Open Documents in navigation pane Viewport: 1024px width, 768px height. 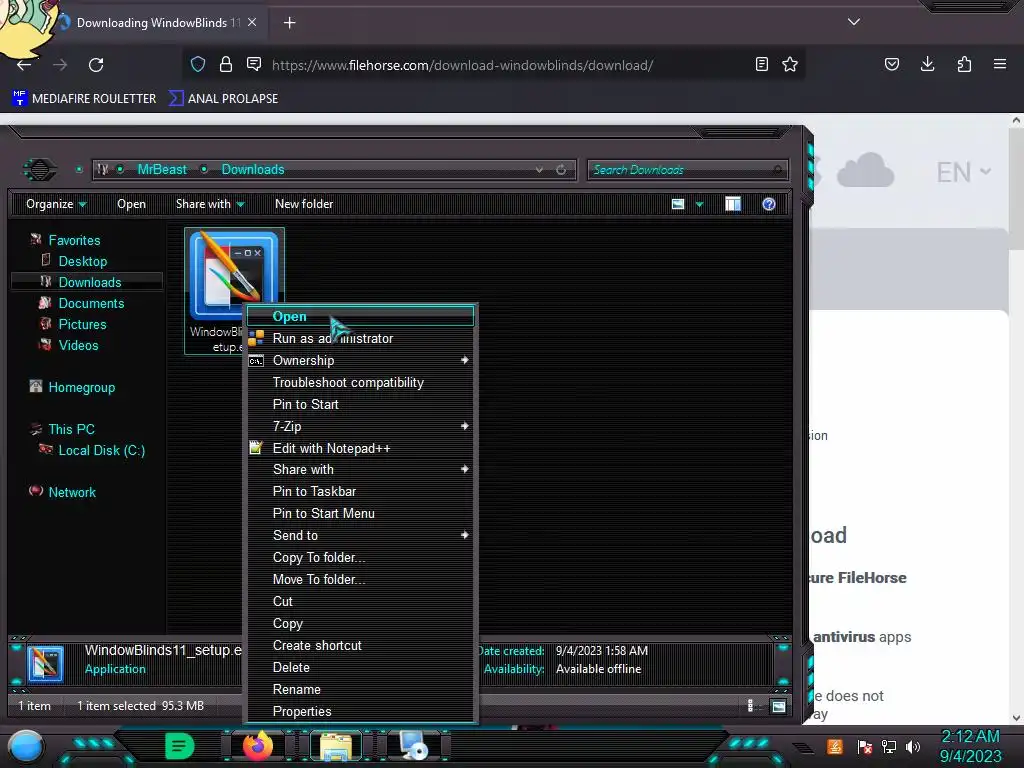coord(91,304)
